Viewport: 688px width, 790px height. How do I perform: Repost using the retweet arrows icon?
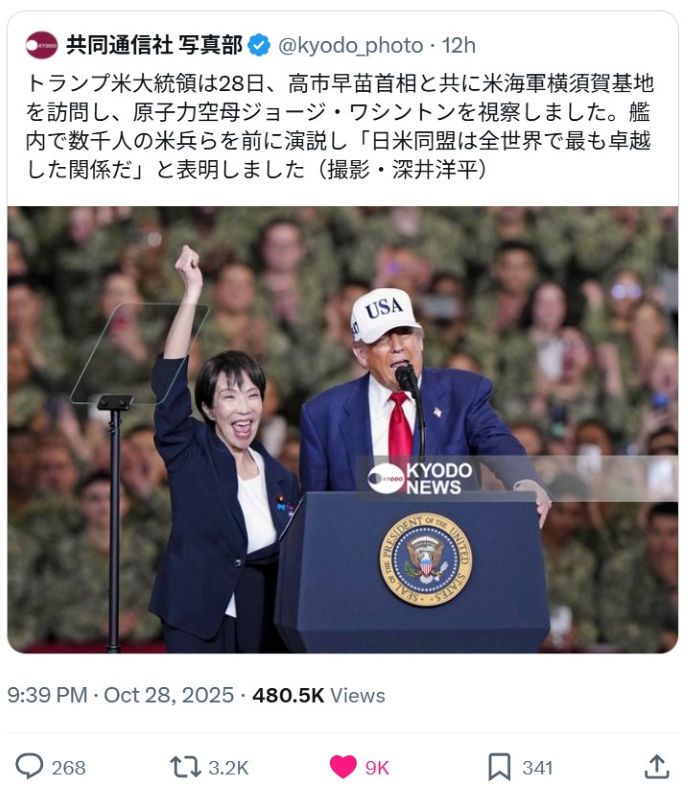click(185, 767)
